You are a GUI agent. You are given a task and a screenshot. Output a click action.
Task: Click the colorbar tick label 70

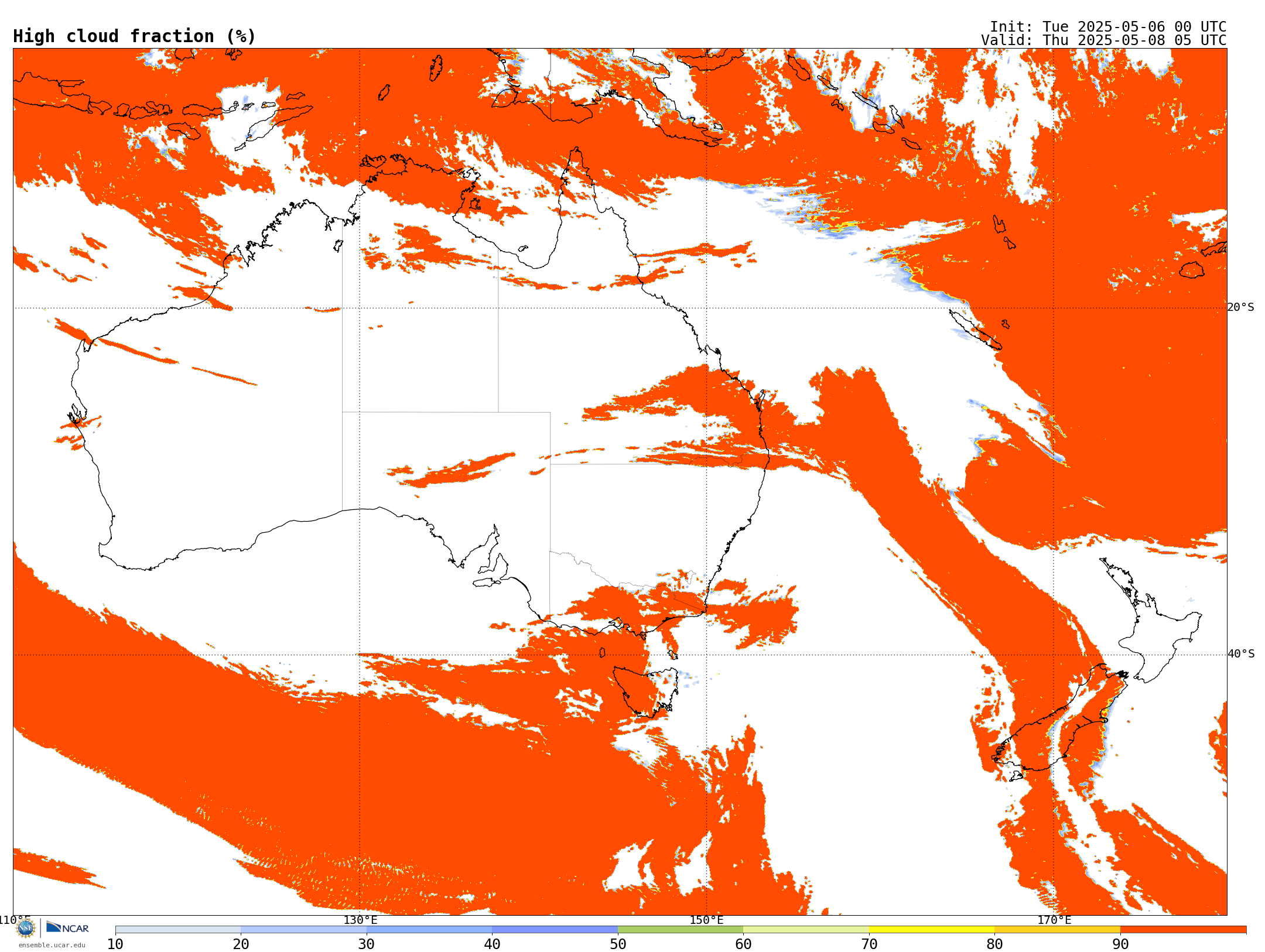(869, 944)
